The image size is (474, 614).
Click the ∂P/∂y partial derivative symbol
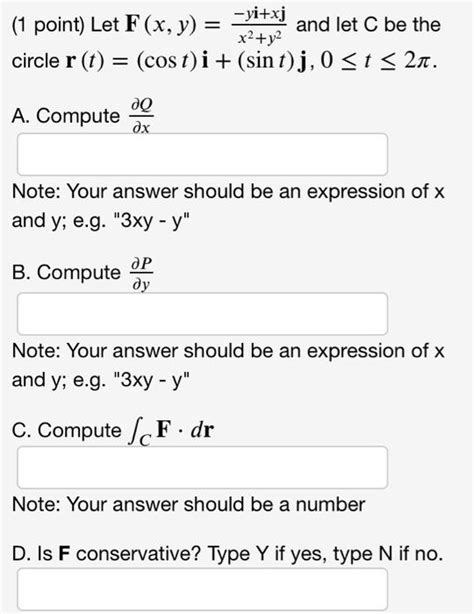point(141,274)
